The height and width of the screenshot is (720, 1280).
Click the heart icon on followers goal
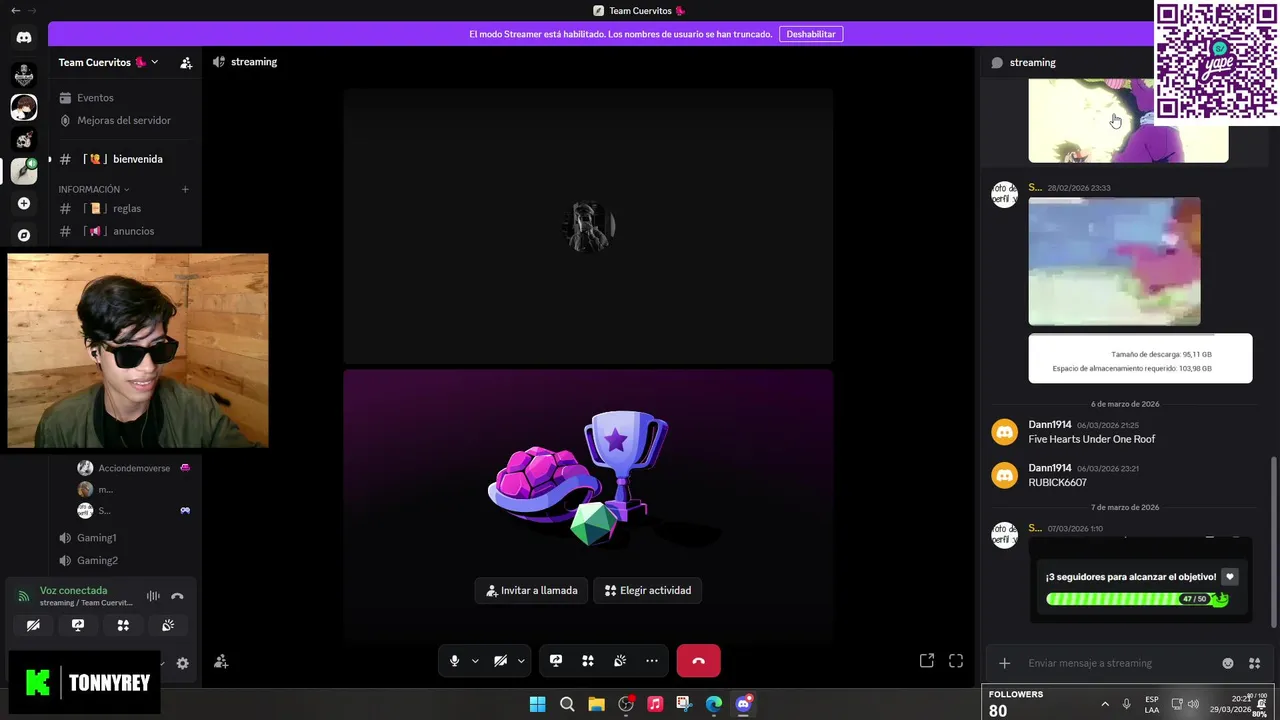pos(1230,577)
